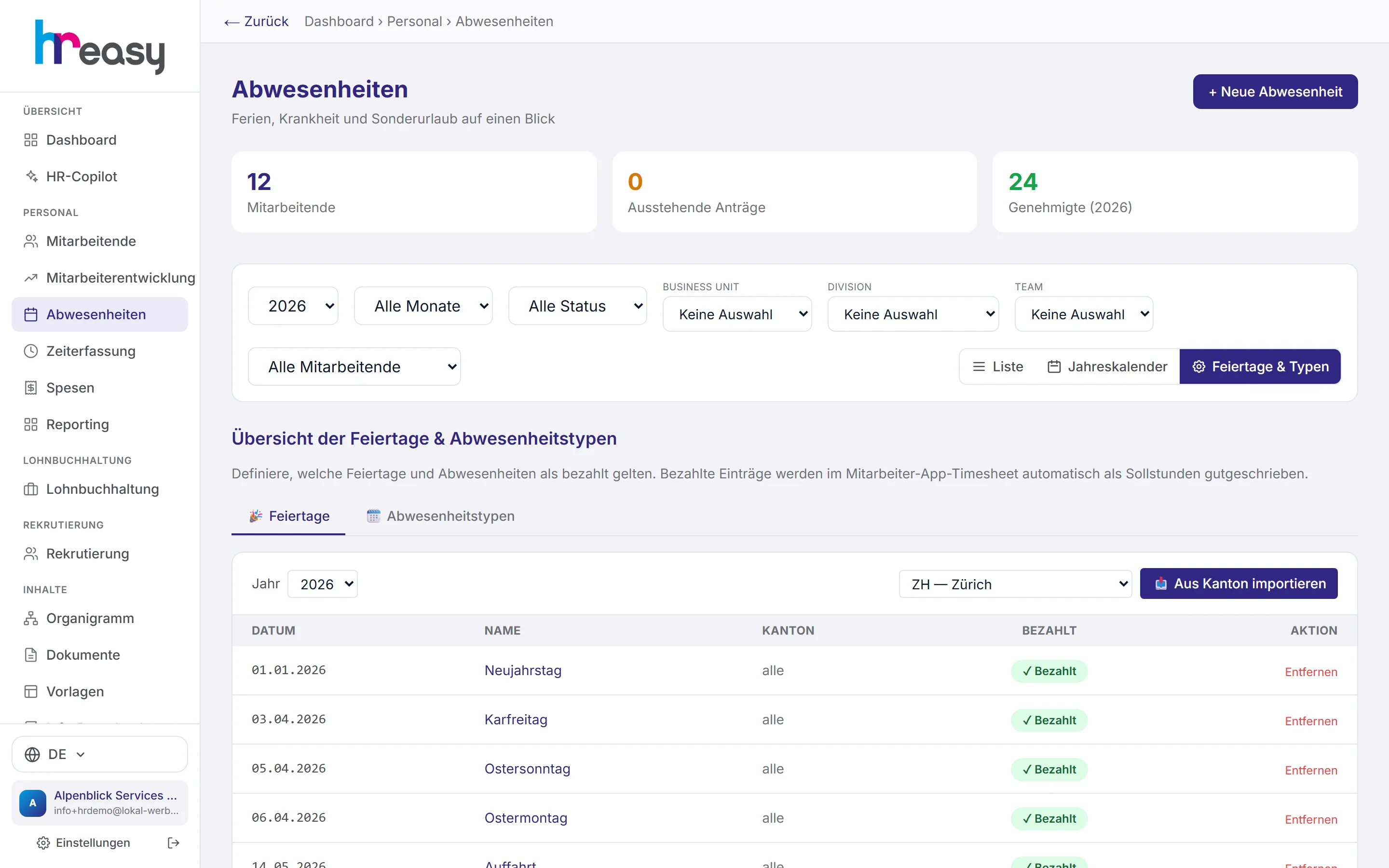Click the Lohnbuchhaltung briefcase icon
Viewport: 1389px width, 868px height.
click(x=31, y=489)
